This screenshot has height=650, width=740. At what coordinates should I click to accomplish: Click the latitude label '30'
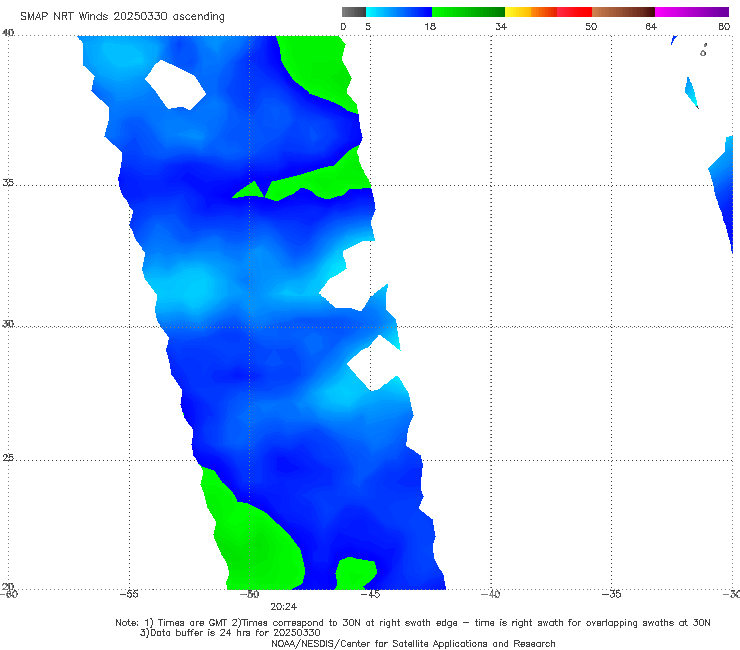click(8, 324)
